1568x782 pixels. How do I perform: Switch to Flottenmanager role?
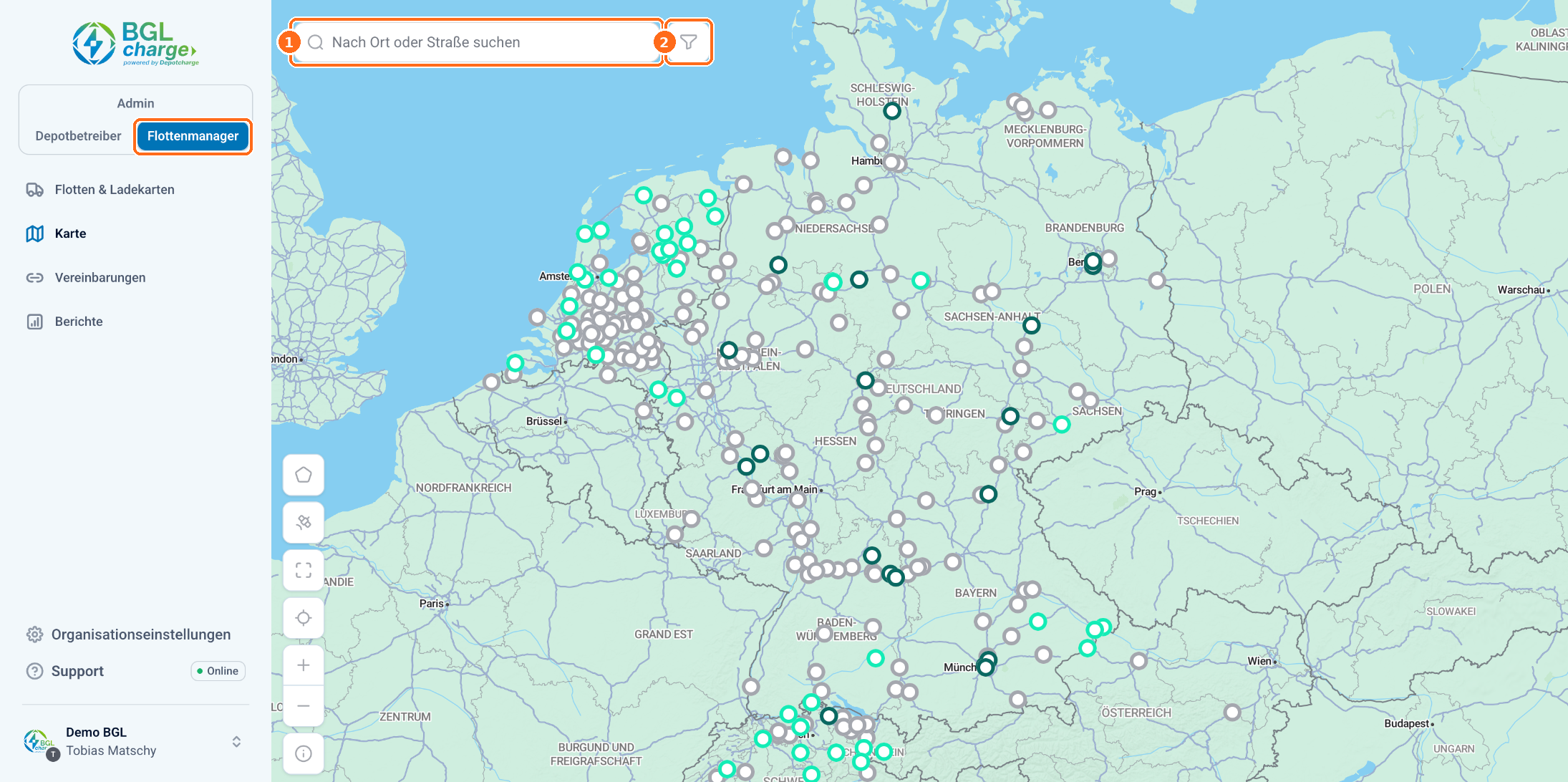(193, 136)
